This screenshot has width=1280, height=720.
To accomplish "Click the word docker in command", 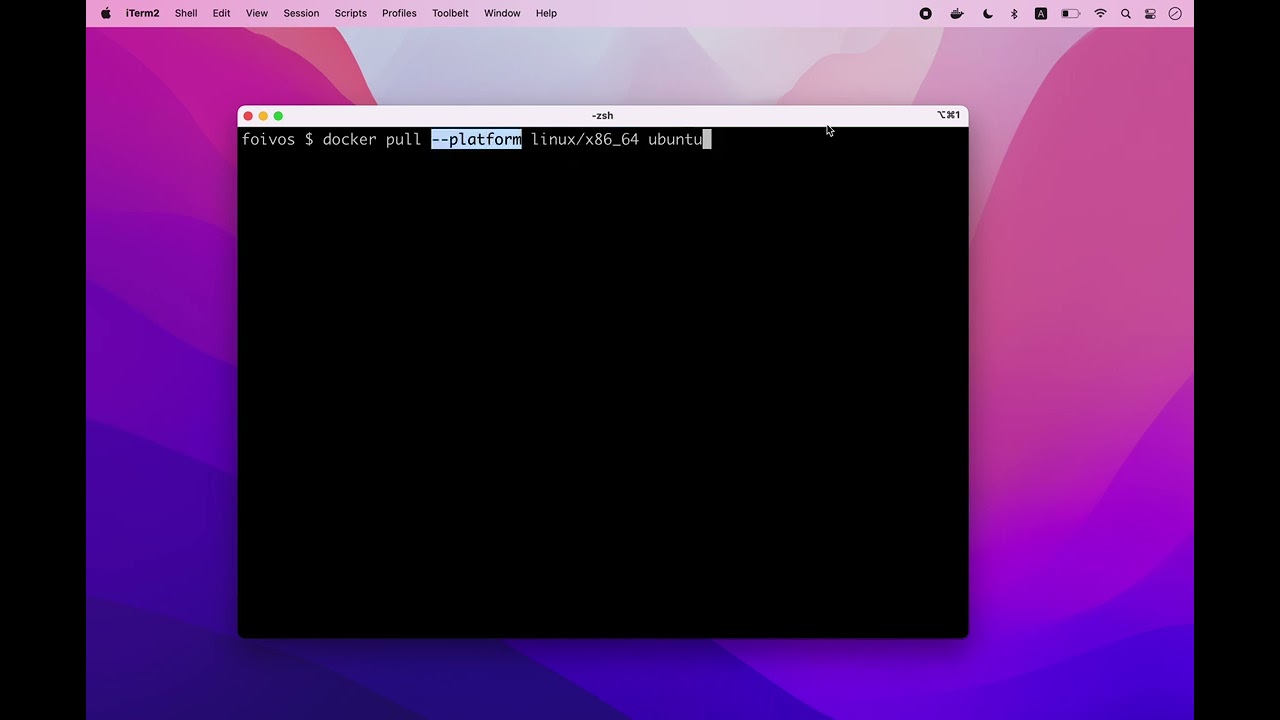I will pos(349,139).
